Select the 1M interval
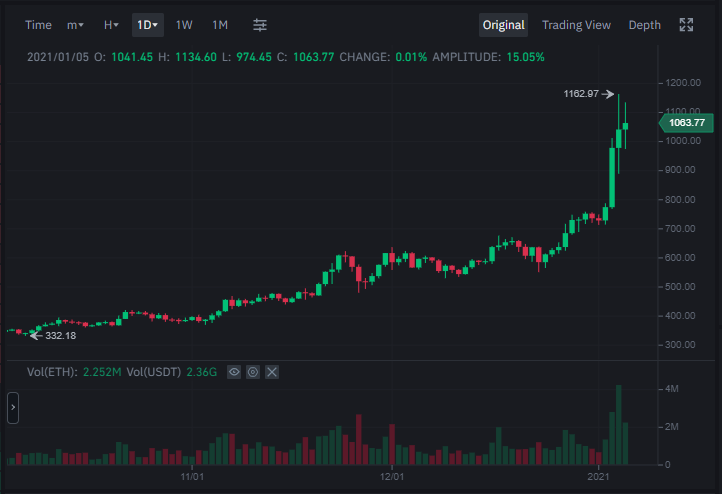The width and height of the screenshot is (722, 494). pyautogui.click(x=220, y=25)
